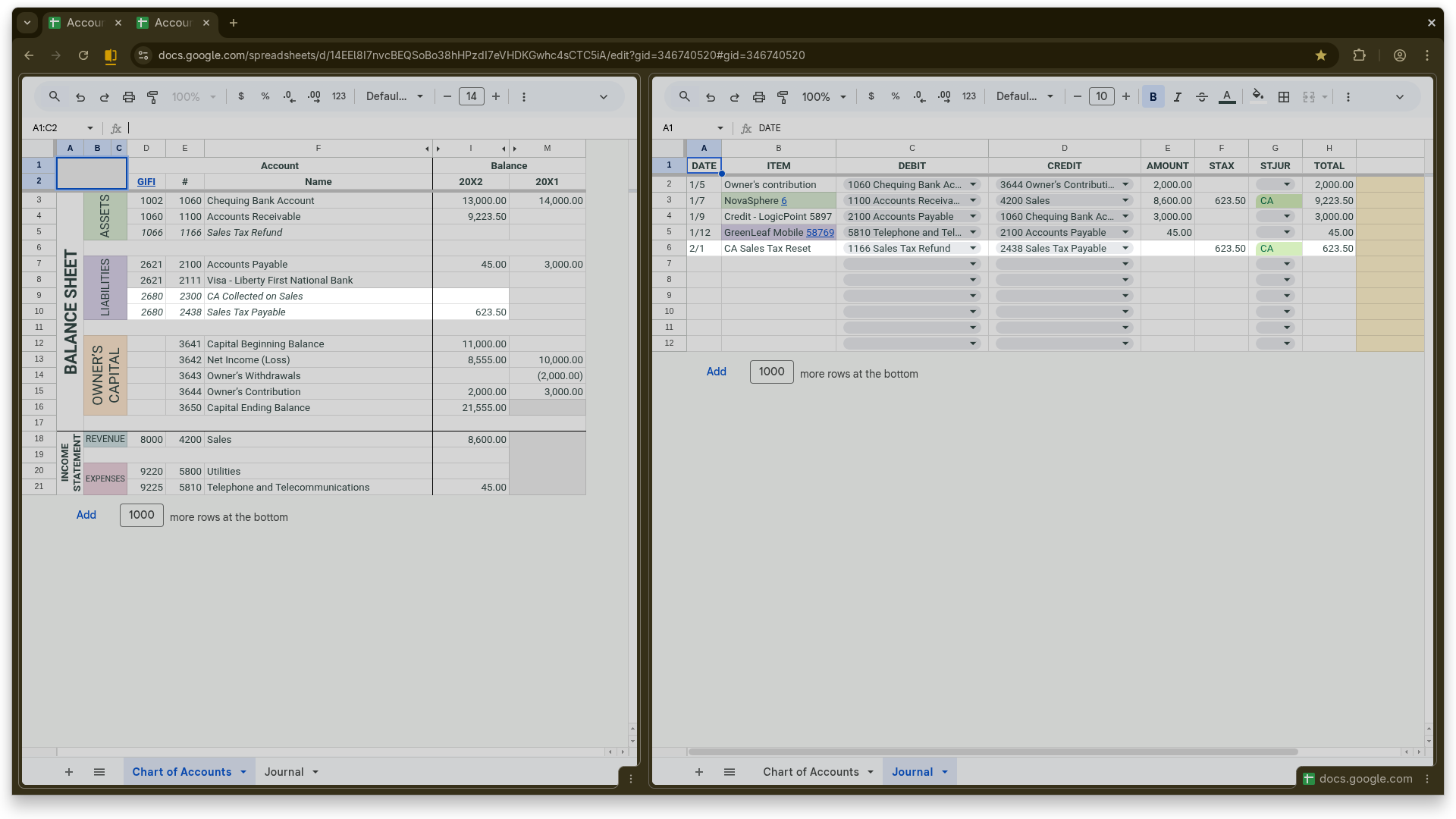Apply percent format in the right toolbar
Screen dimensions: 1456x819
[896, 96]
